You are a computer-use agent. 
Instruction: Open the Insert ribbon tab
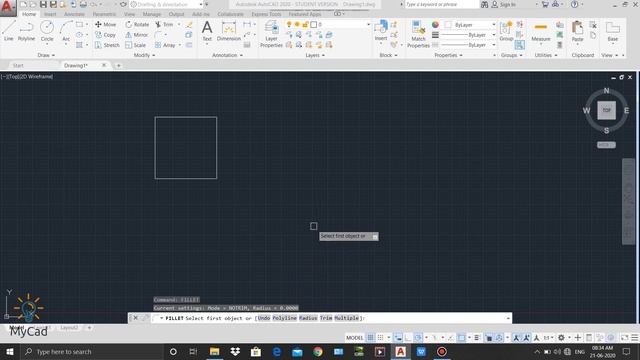click(50, 14)
